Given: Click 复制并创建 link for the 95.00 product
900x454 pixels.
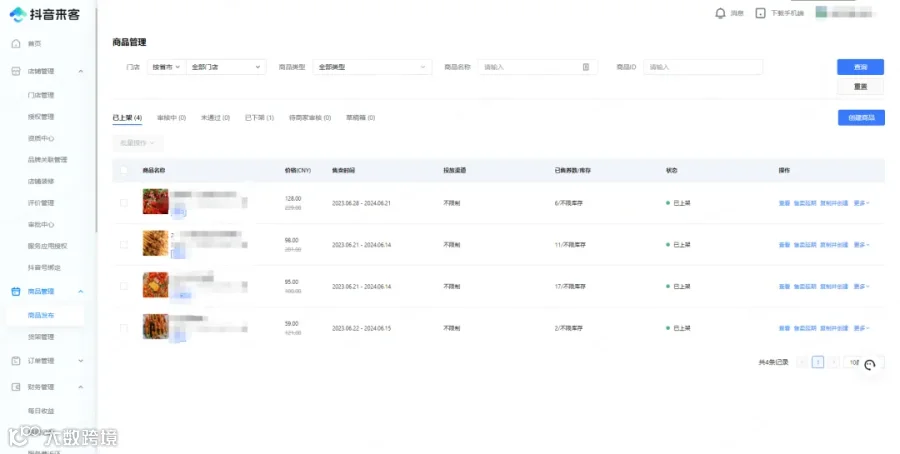Looking at the screenshot, I should [834, 286].
